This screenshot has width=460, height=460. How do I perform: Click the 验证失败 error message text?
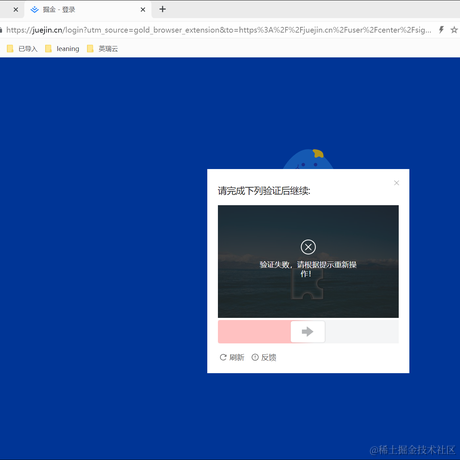(x=308, y=269)
